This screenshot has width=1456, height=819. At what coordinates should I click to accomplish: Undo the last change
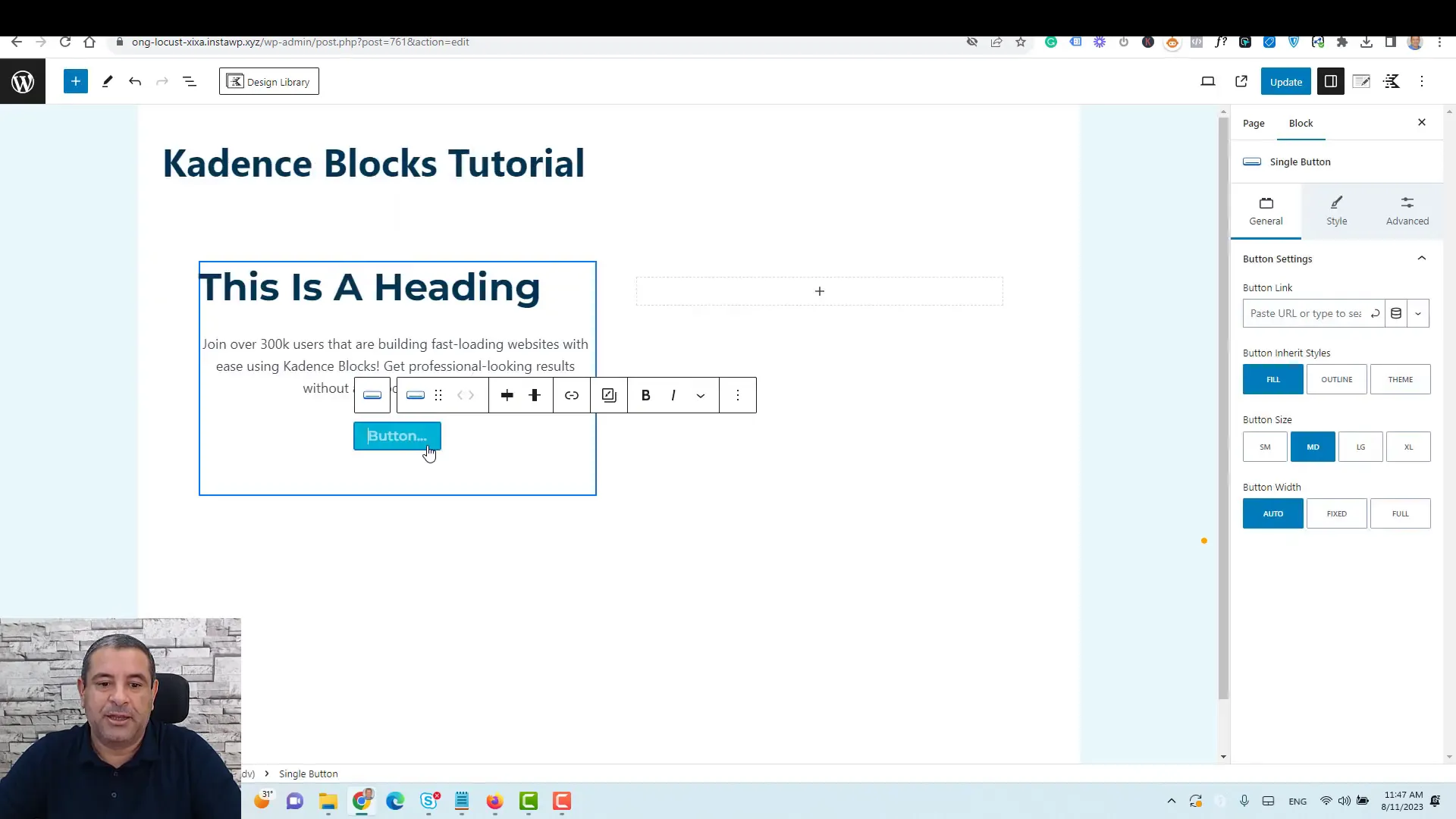135,81
